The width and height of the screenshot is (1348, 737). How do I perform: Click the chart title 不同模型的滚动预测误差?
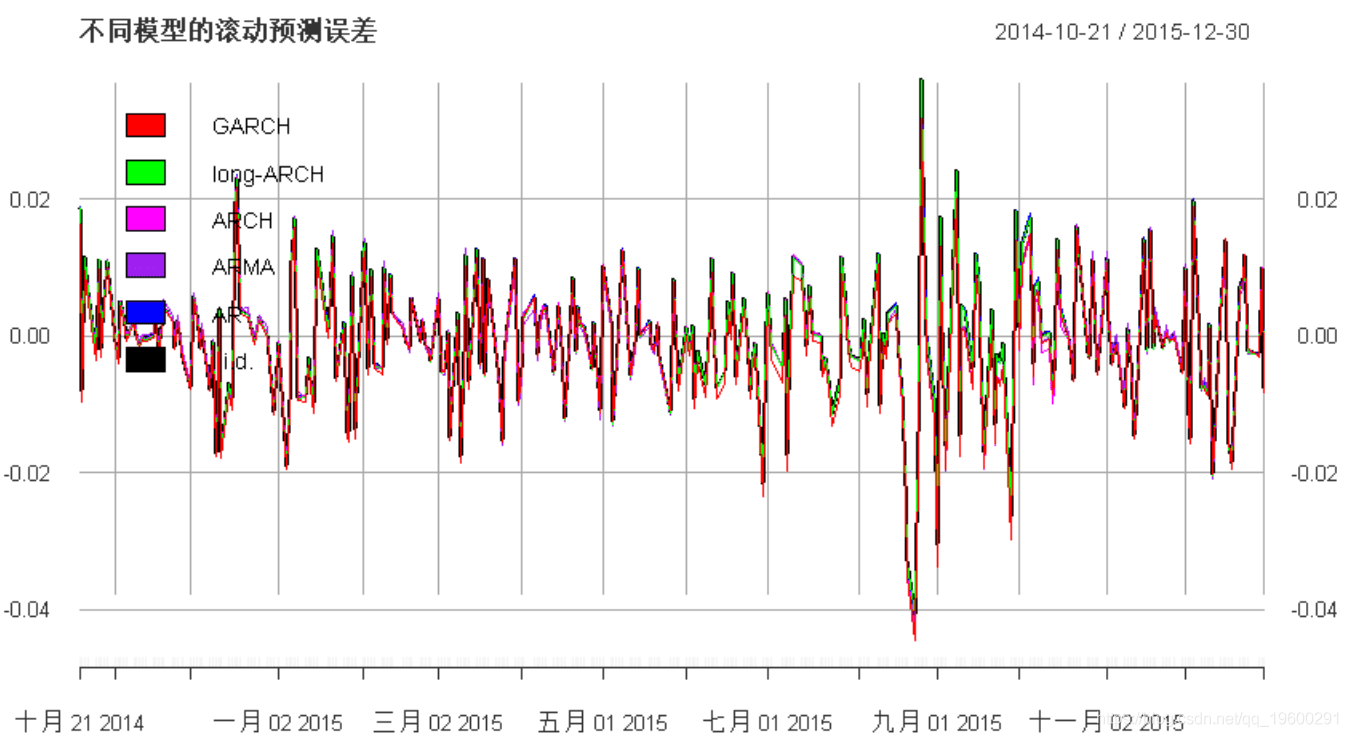point(228,32)
